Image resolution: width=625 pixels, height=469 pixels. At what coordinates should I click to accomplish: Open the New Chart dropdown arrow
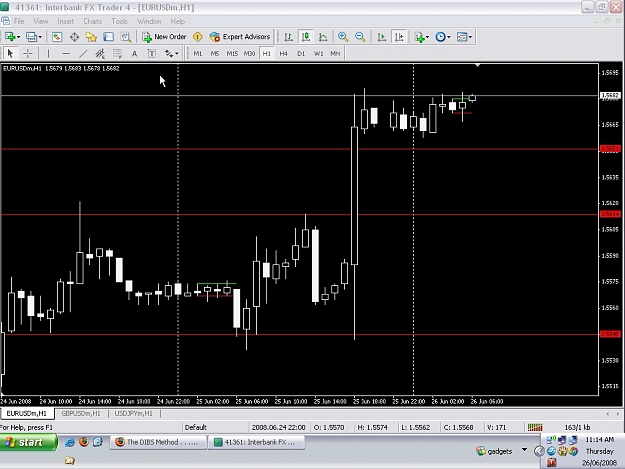click(18, 37)
